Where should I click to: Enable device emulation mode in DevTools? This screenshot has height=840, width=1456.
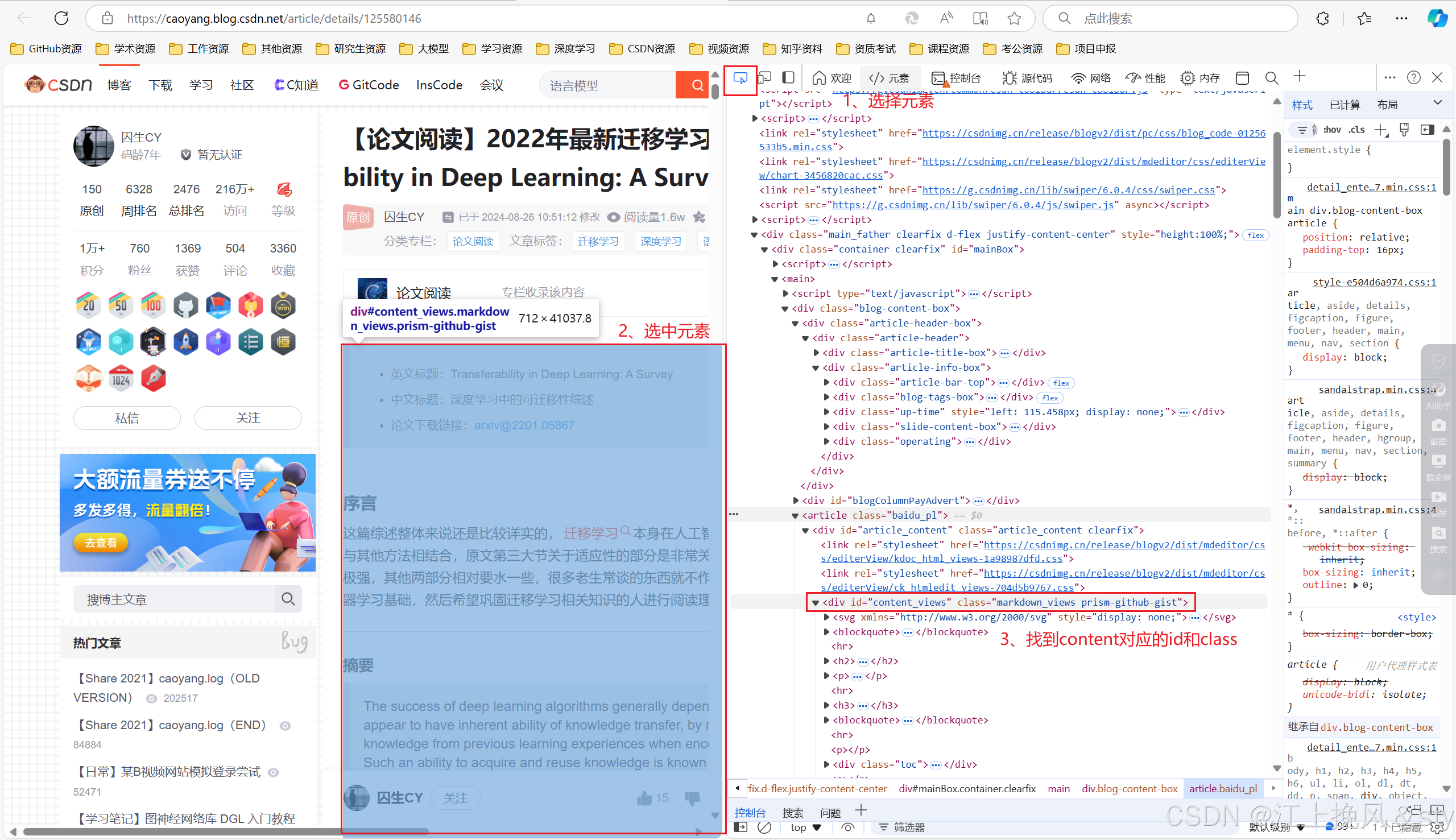(764, 77)
